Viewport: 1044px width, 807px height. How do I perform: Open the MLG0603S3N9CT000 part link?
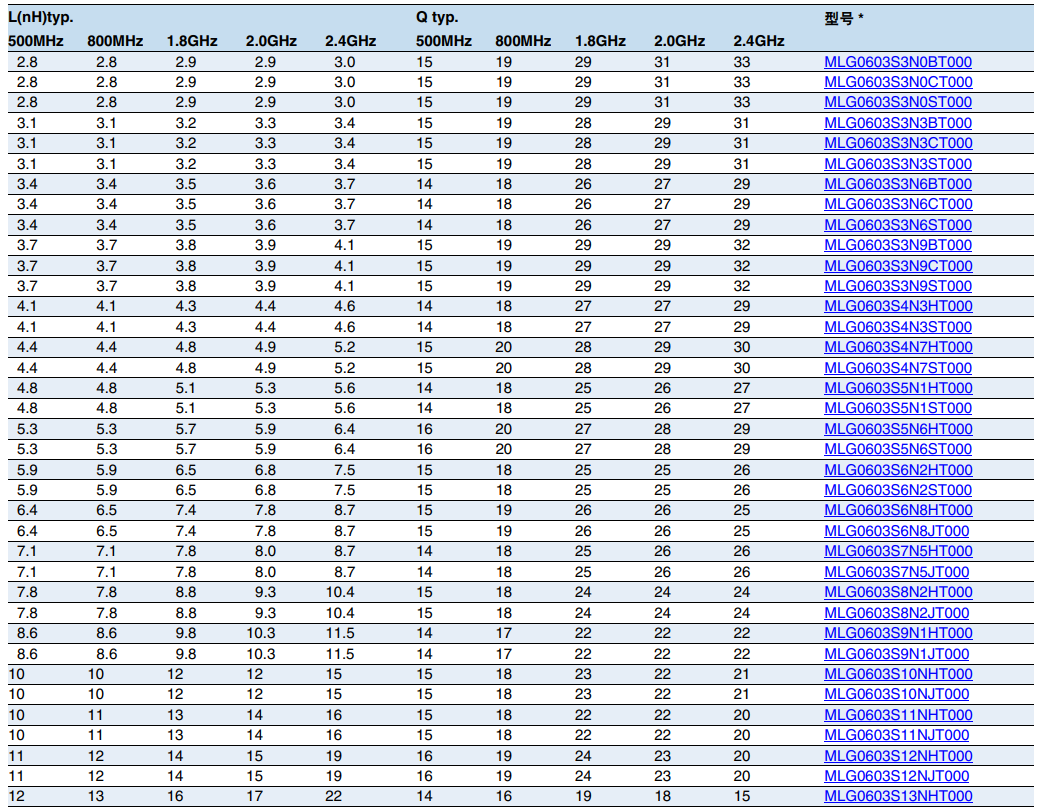click(898, 266)
